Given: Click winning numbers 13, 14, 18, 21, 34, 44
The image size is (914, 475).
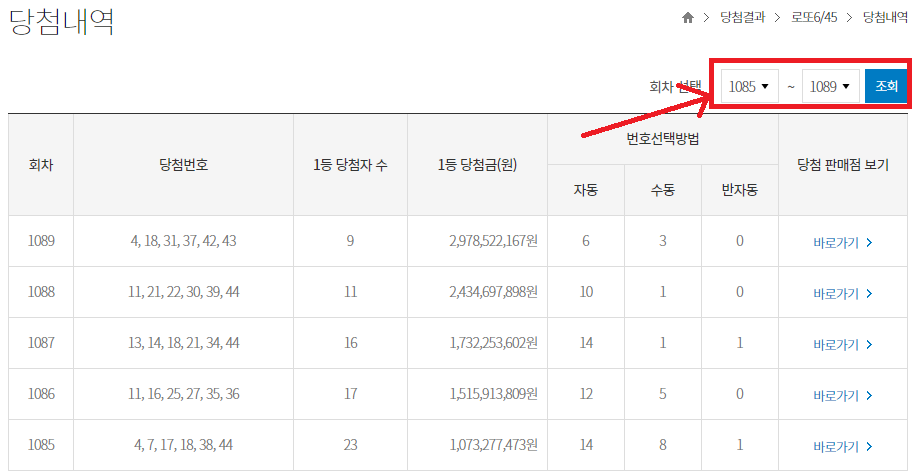Looking at the screenshot, I should pos(184,343).
